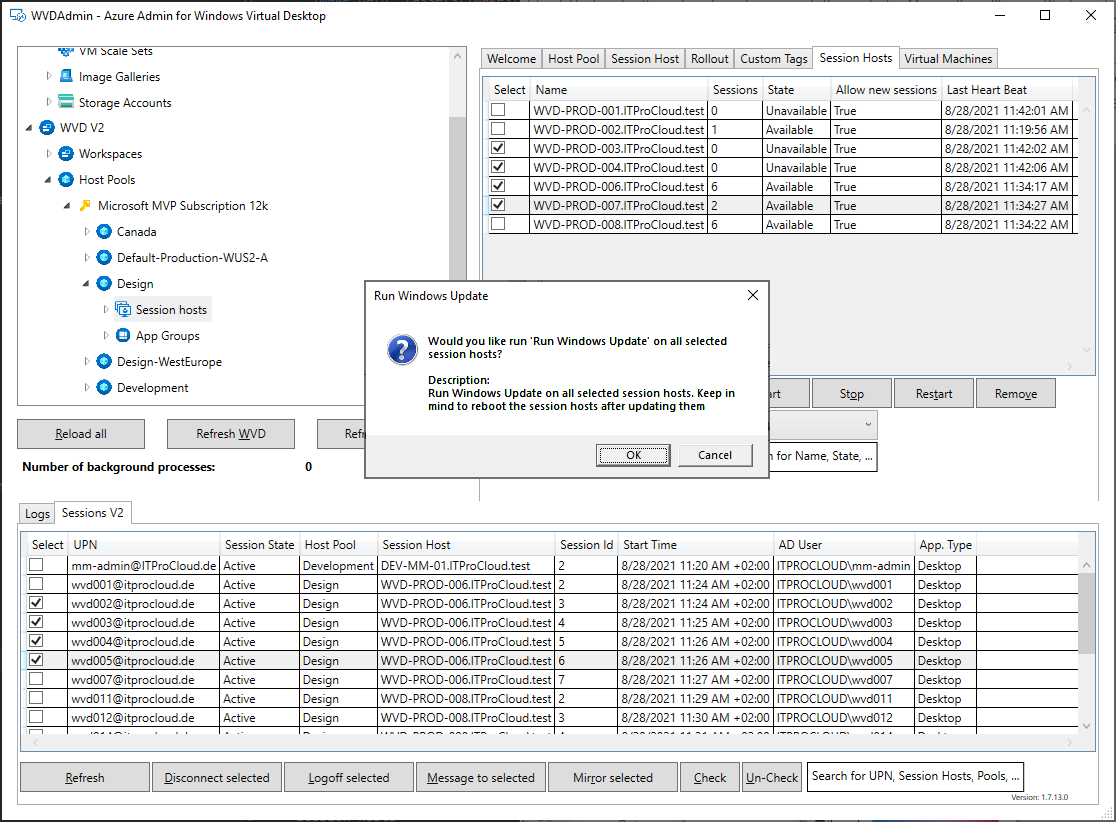The image size is (1116, 822).
Task: Collapse the WVD V2 node
Action: click(29, 128)
